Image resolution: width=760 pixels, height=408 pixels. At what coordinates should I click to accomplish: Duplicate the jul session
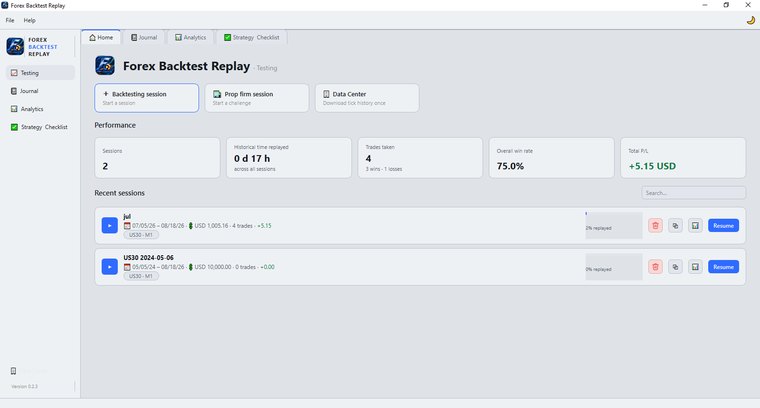click(675, 225)
